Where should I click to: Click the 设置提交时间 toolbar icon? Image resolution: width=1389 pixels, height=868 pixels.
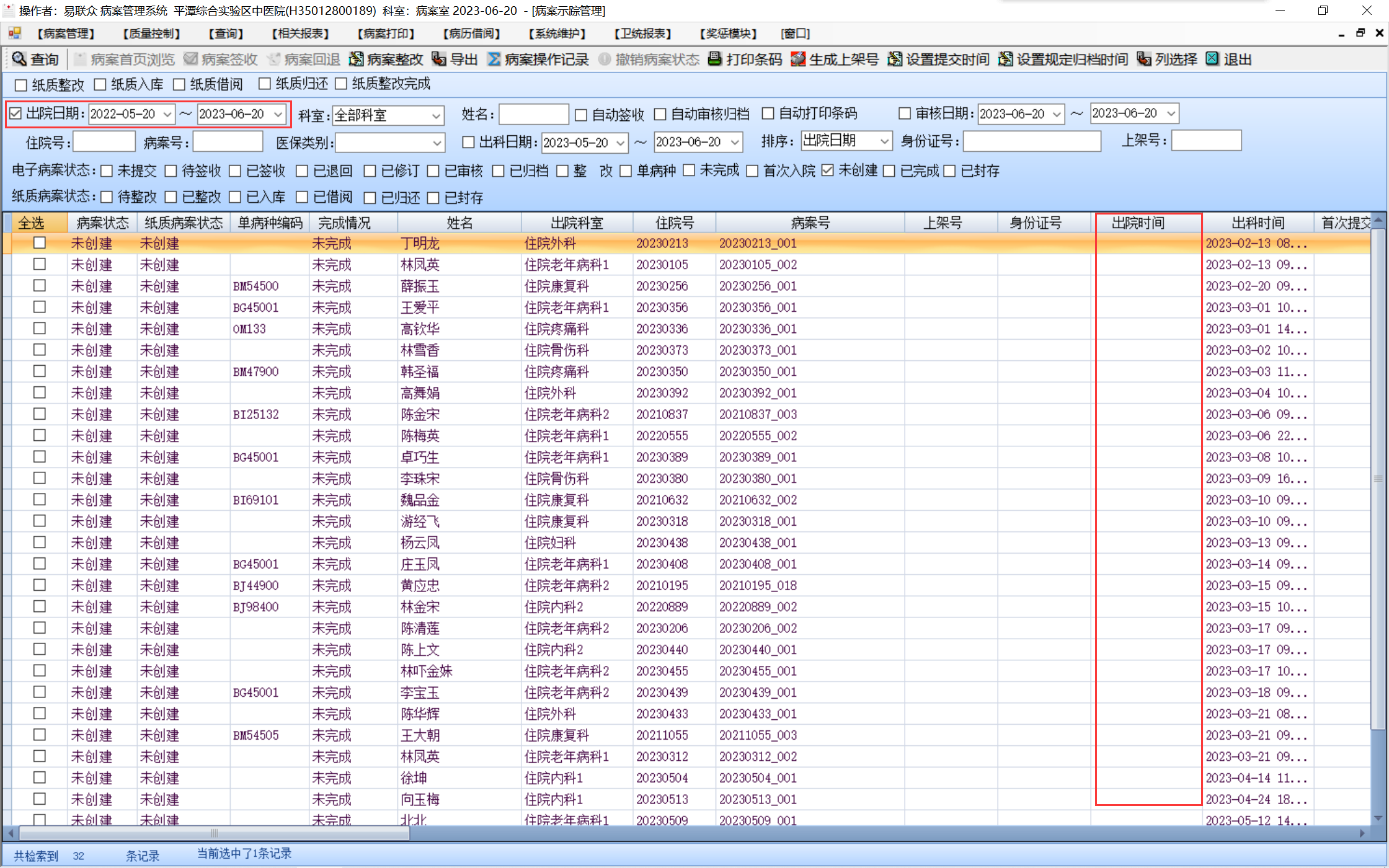895,59
